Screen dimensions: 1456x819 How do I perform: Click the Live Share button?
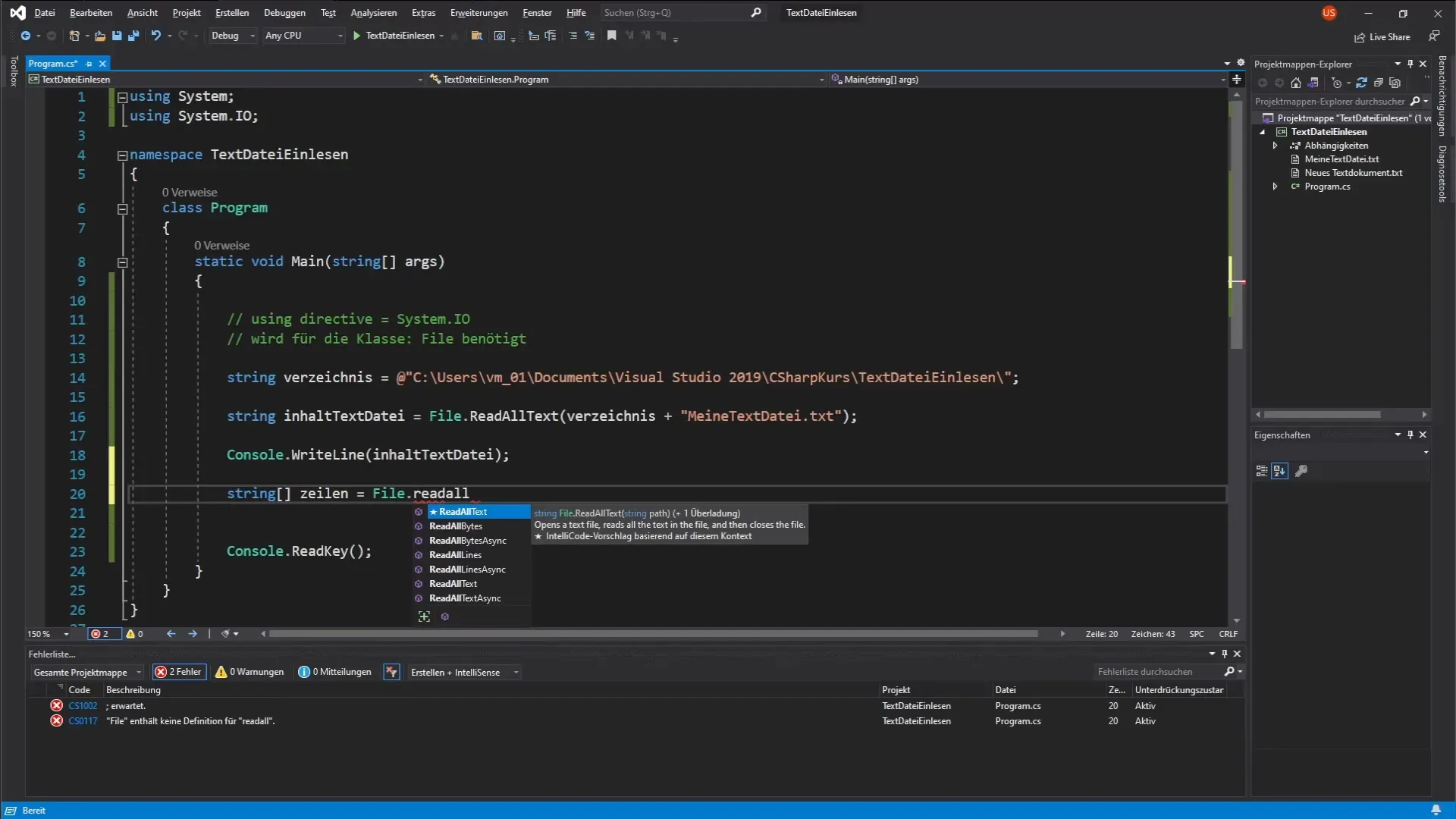click(x=1382, y=36)
